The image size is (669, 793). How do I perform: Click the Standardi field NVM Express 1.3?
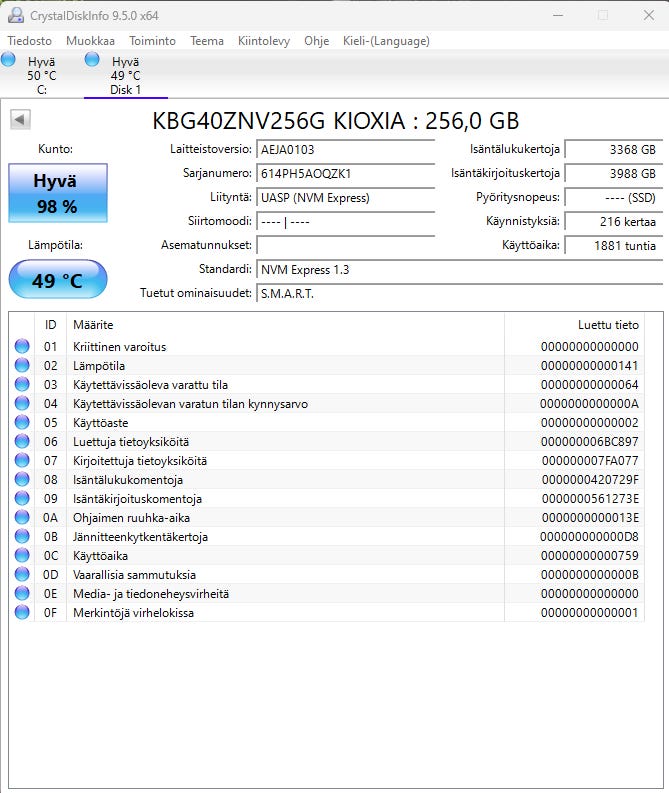pos(460,270)
